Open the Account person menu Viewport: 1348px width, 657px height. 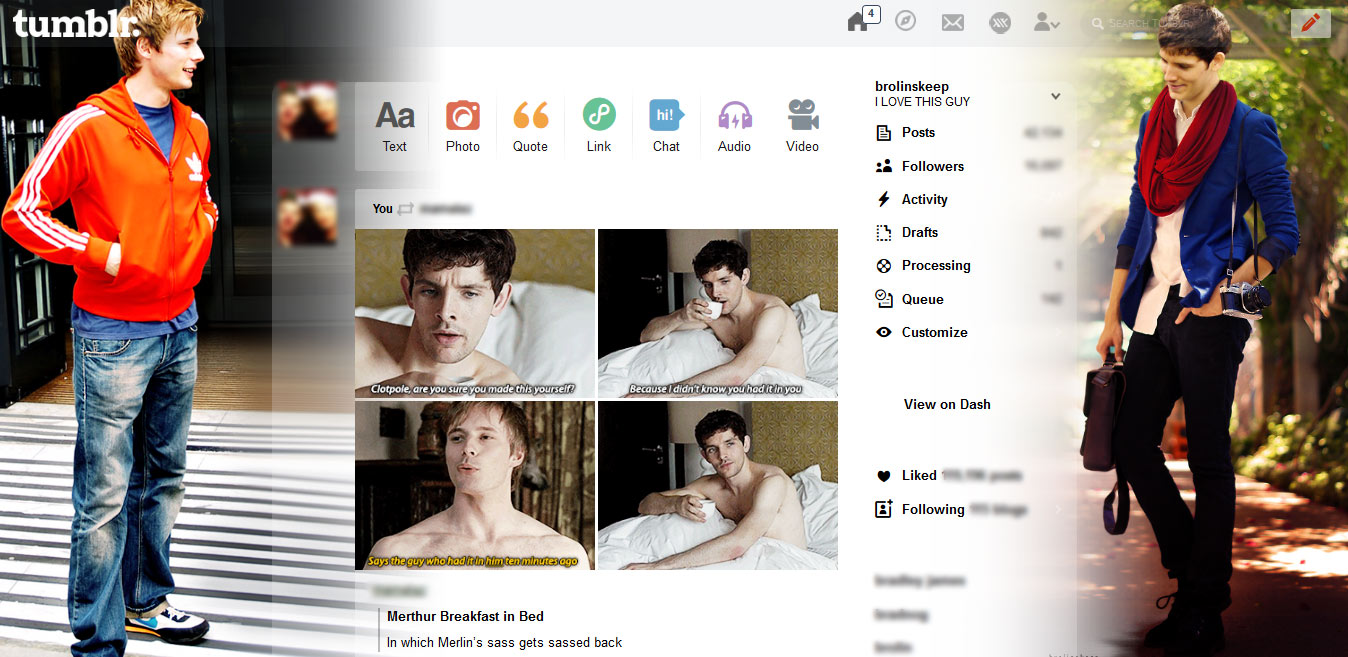[x=1047, y=21]
